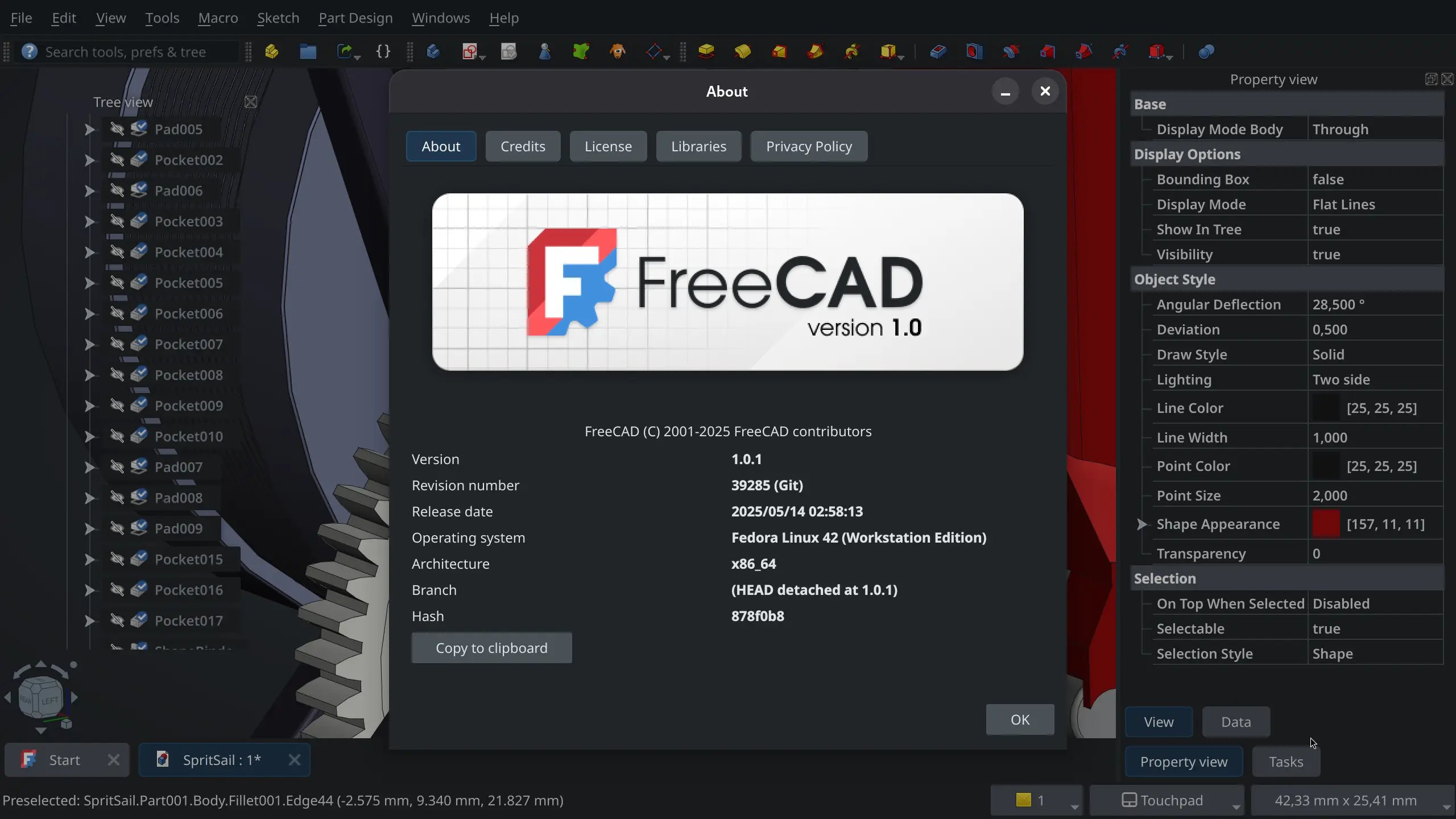Click the open folder toolbar icon
This screenshot has width=1456, height=819.
tap(308, 52)
